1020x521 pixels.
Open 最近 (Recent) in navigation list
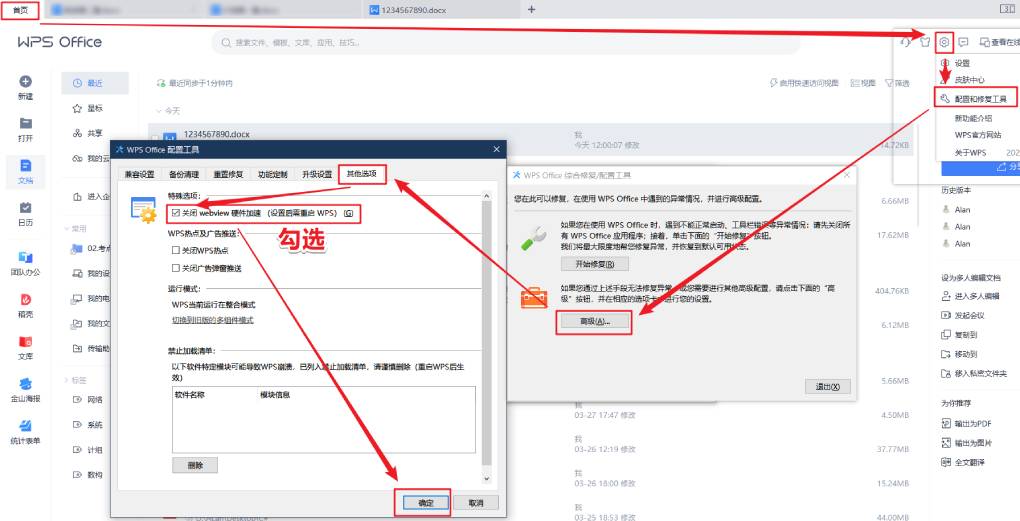[95, 83]
